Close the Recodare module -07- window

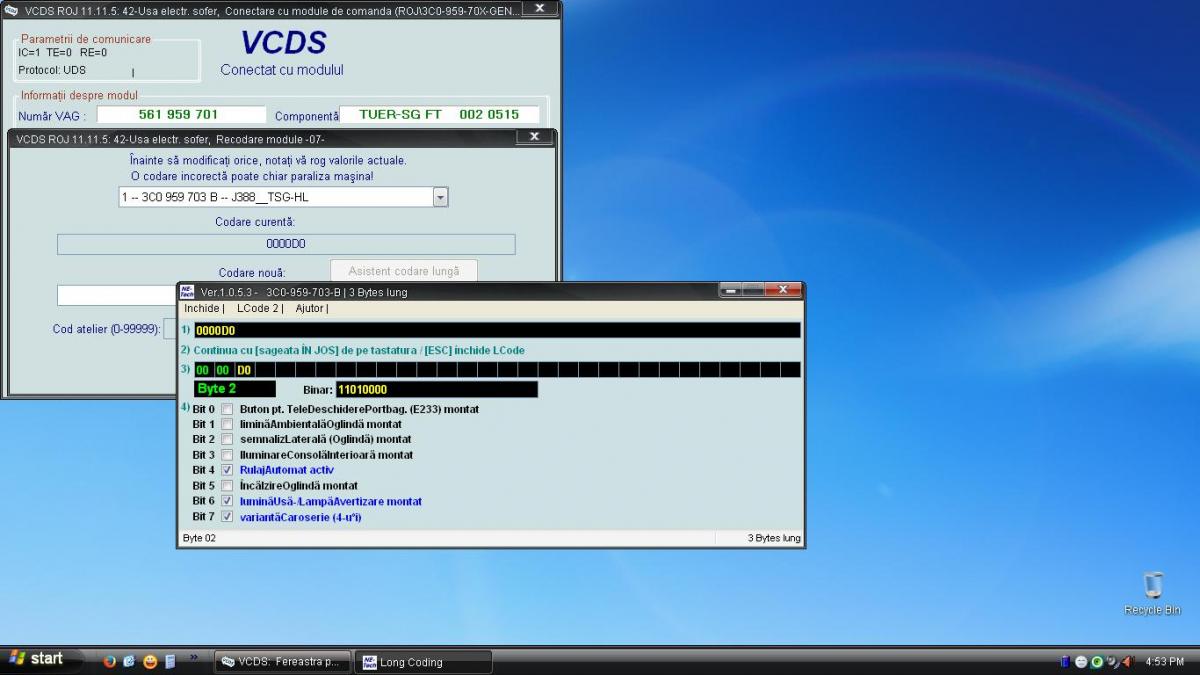tap(534, 137)
